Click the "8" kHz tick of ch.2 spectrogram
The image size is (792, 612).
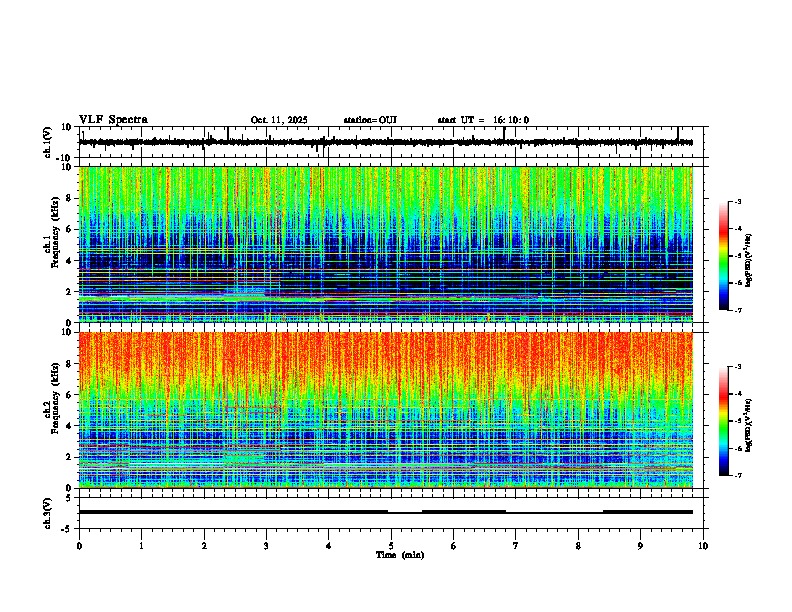coord(70,364)
